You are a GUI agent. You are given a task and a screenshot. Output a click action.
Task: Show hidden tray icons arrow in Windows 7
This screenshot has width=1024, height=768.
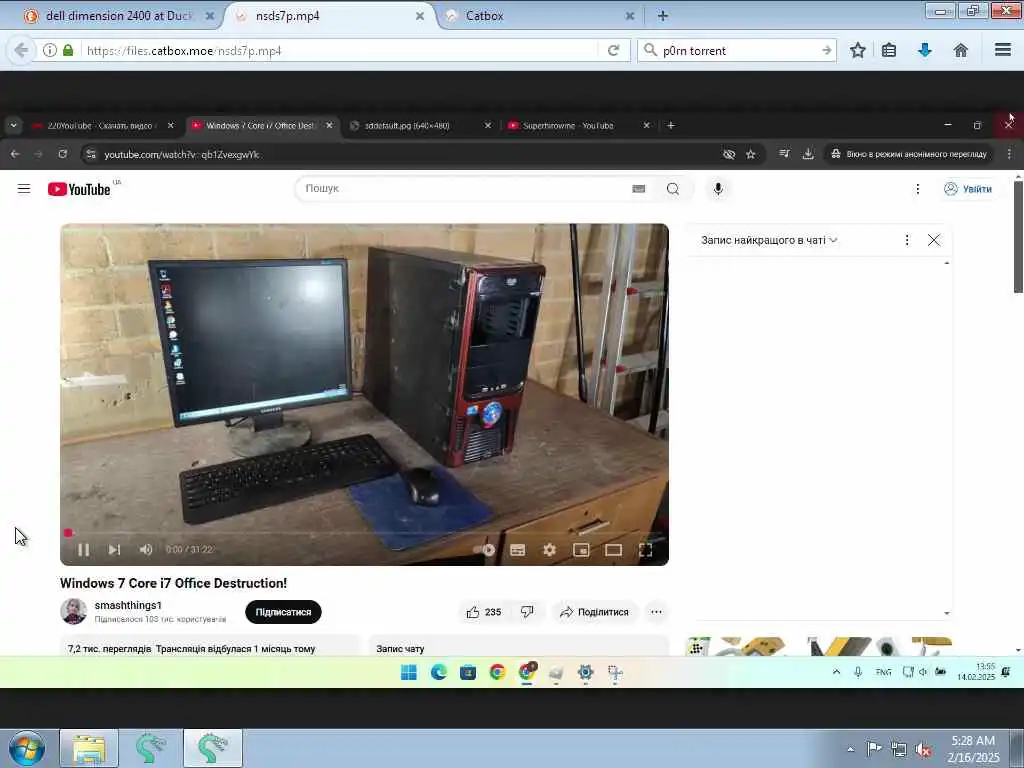pyautogui.click(x=850, y=750)
